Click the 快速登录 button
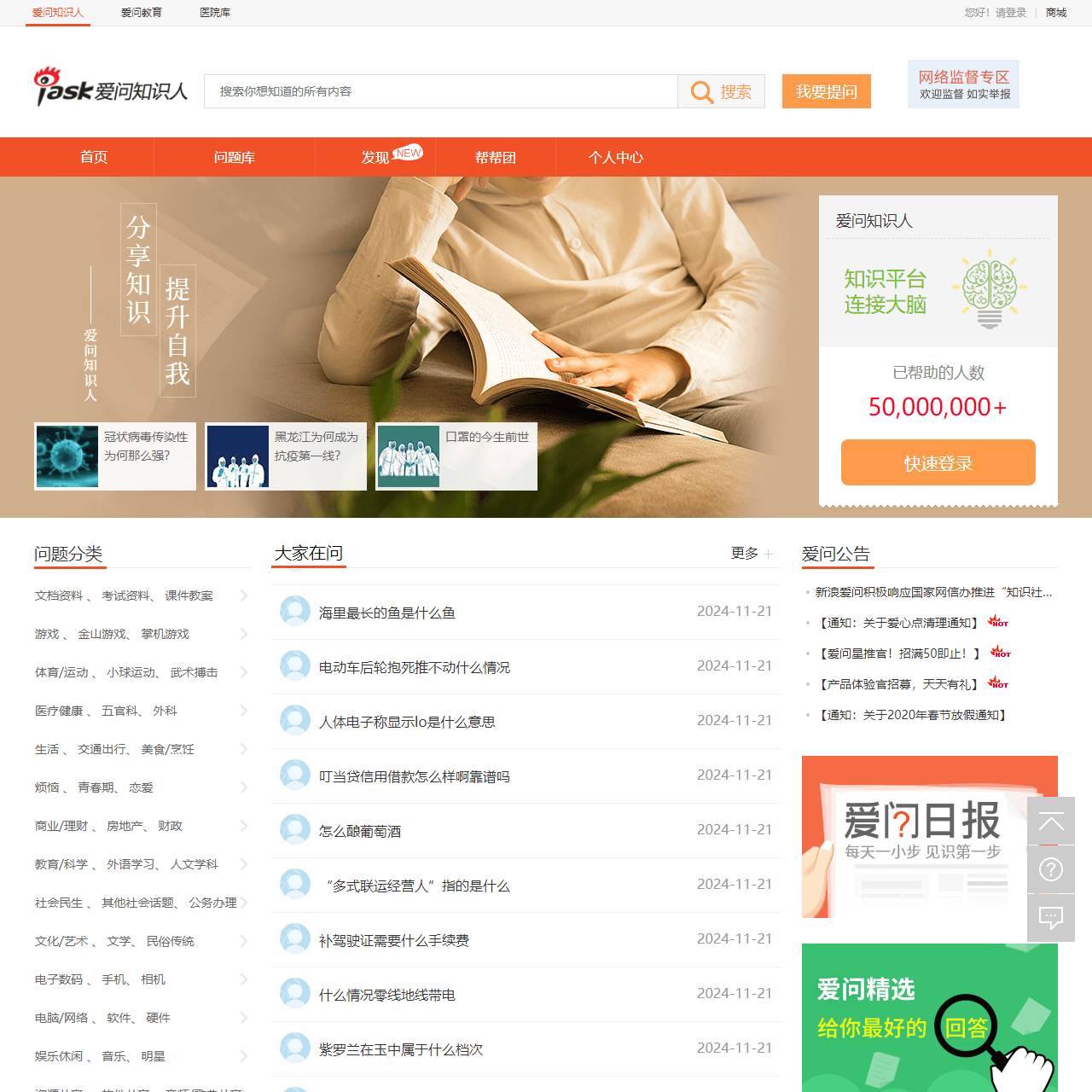This screenshot has width=1092, height=1092. click(938, 462)
